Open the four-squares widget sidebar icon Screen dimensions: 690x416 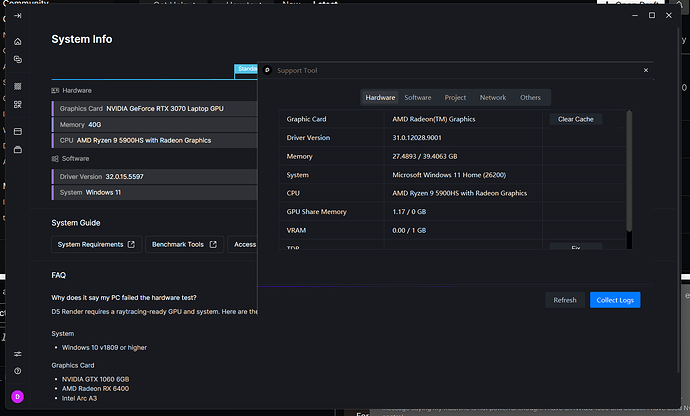[x=18, y=104]
